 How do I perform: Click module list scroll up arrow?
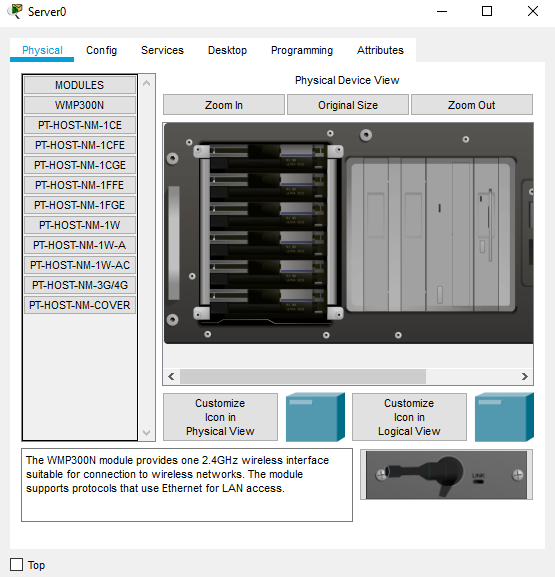(x=146, y=84)
